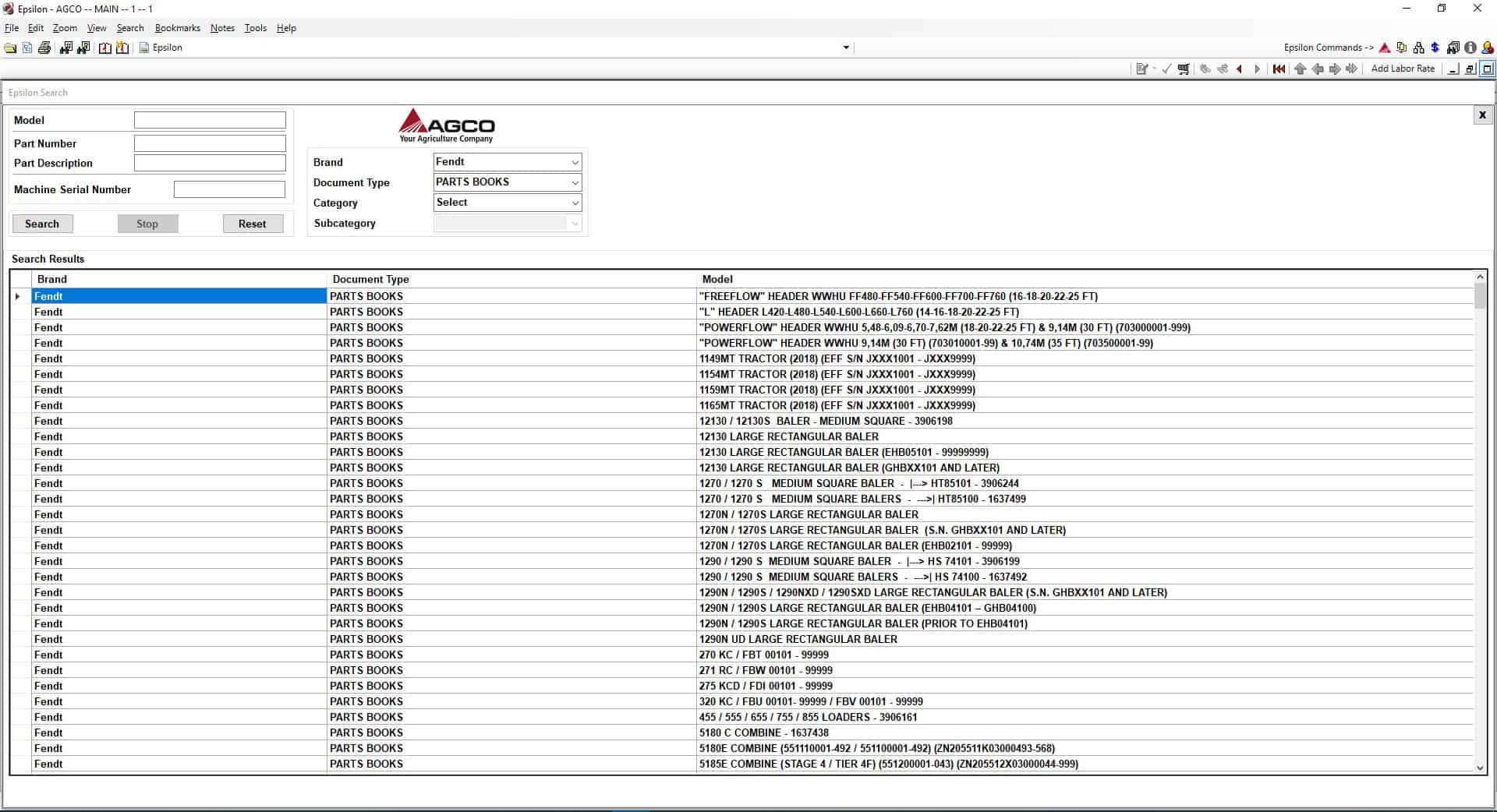
Task: Click the row selector arrow on first result
Action: tap(18, 296)
